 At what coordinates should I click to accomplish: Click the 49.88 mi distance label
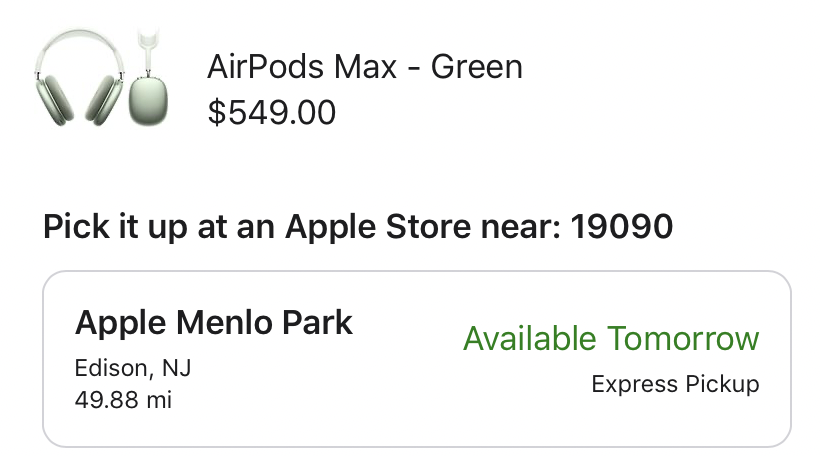tap(123, 400)
